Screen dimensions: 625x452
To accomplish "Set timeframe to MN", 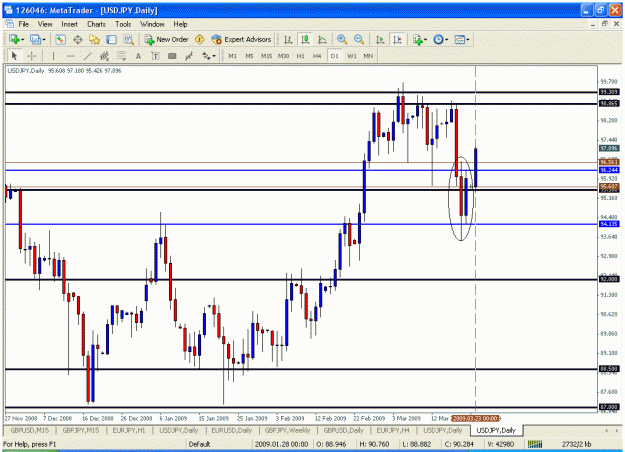I will 368,56.
